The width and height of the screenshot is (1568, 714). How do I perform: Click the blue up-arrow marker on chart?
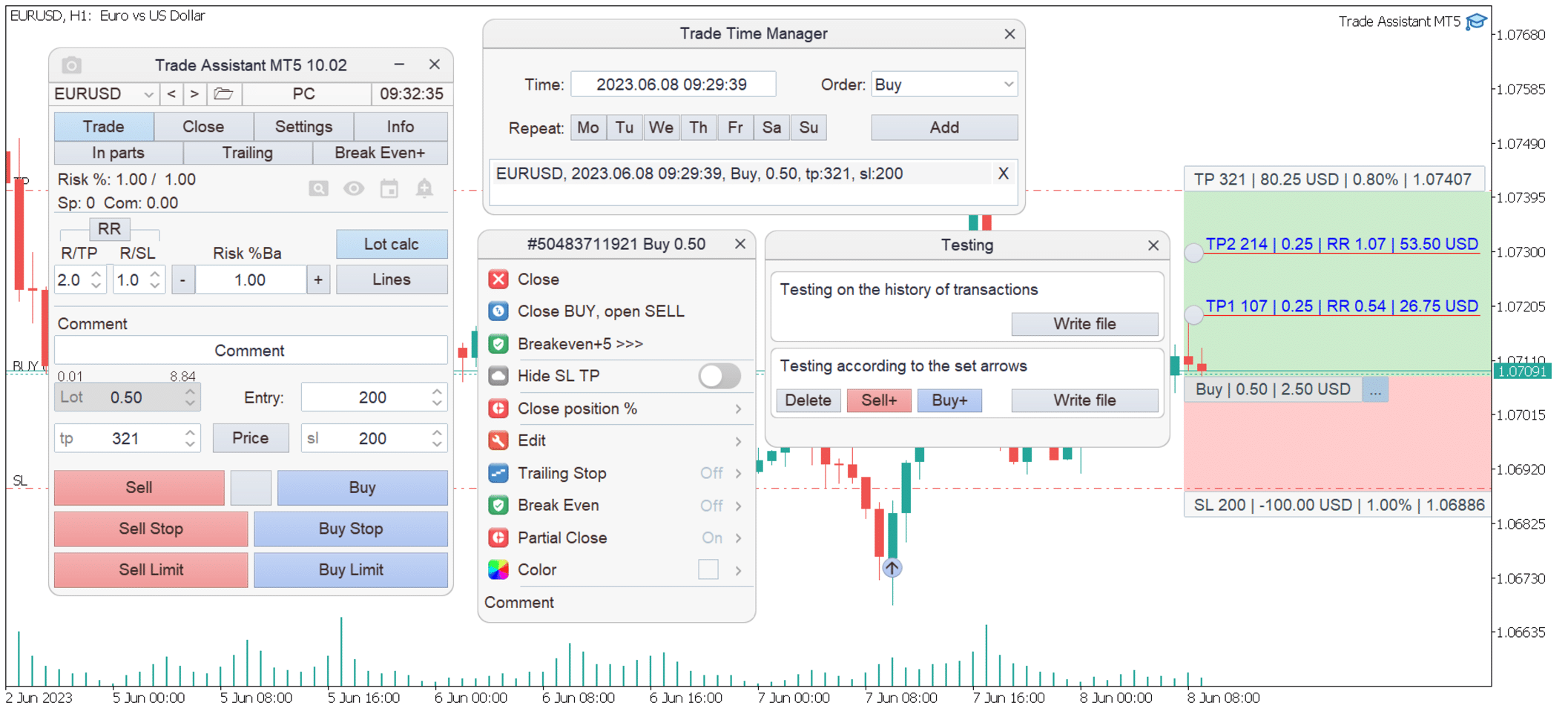click(892, 568)
